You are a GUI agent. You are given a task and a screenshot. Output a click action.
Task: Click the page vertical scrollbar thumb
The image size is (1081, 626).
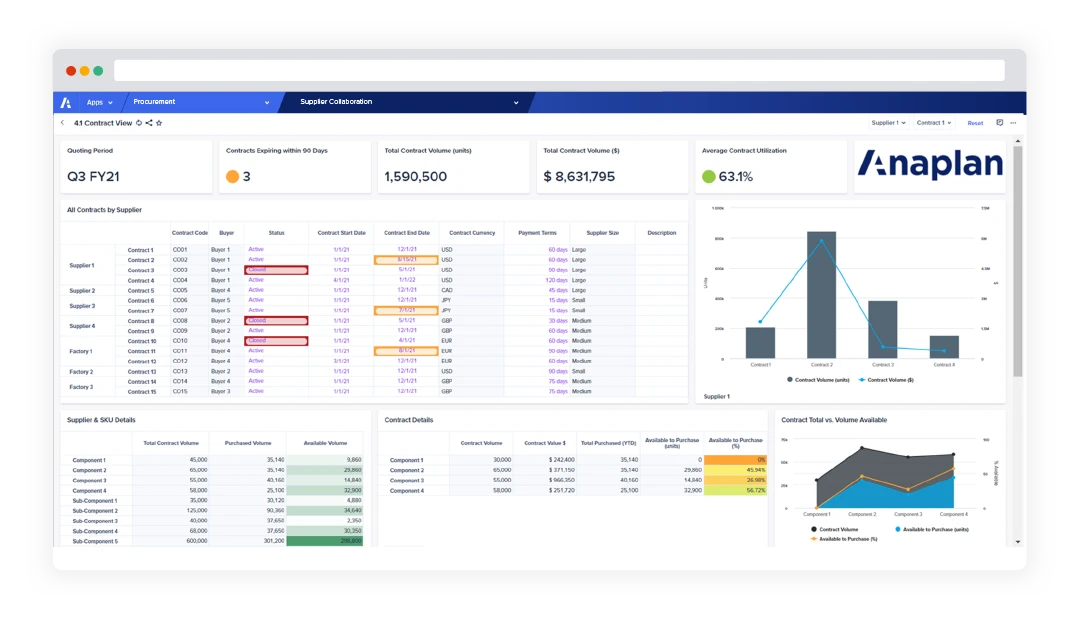tap(1018, 261)
